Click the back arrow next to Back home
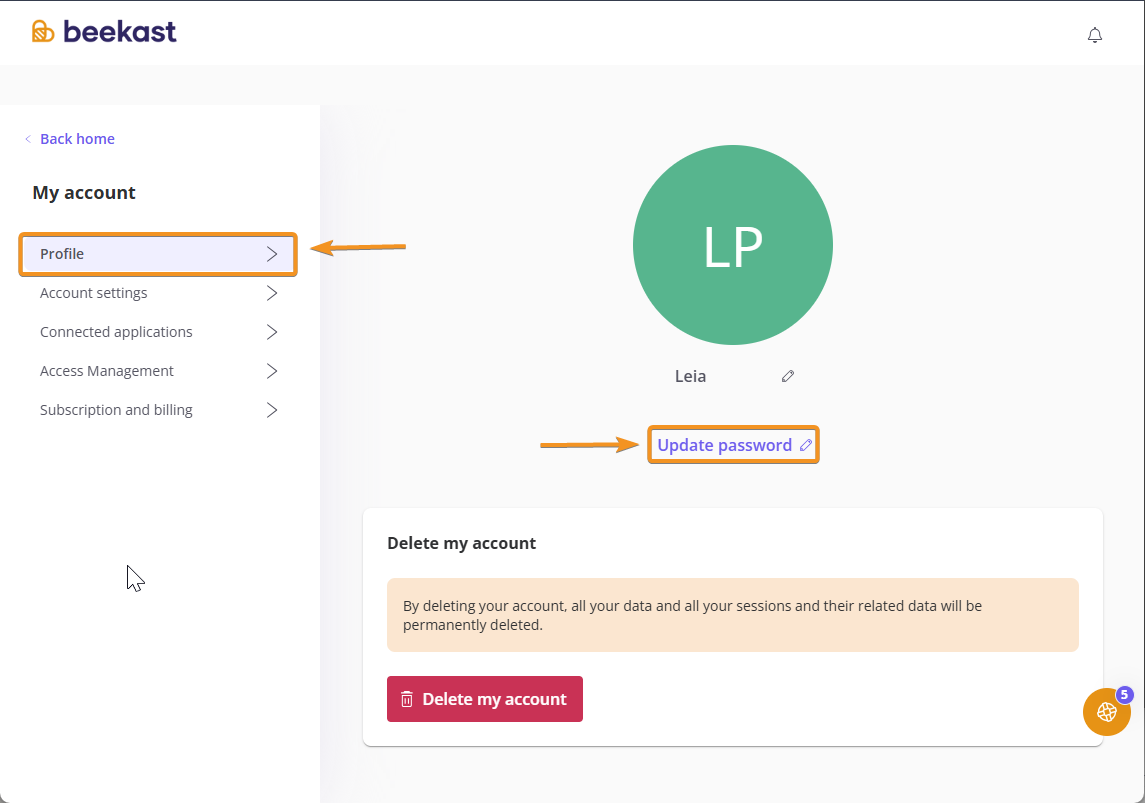The image size is (1145, 803). [28, 139]
